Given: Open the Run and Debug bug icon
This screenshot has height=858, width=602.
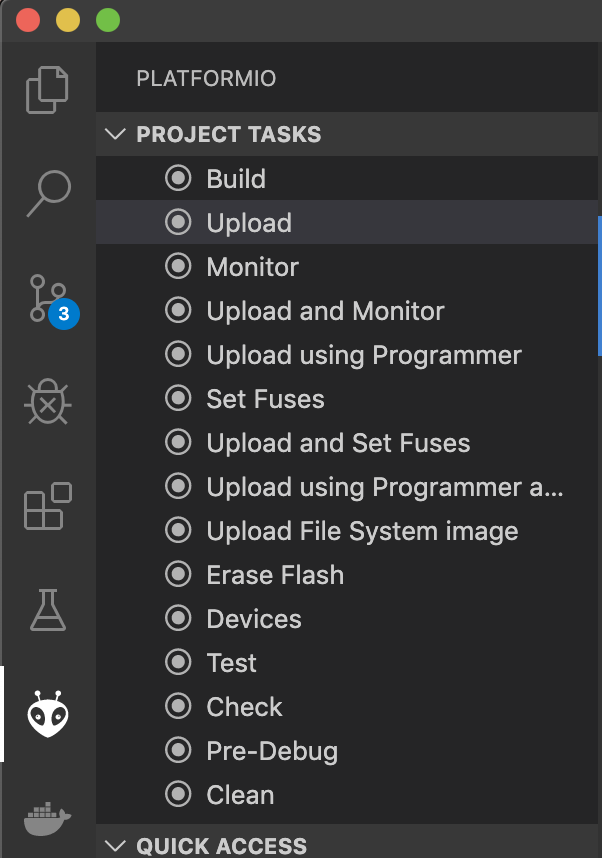Looking at the screenshot, I should pos(48,401).
